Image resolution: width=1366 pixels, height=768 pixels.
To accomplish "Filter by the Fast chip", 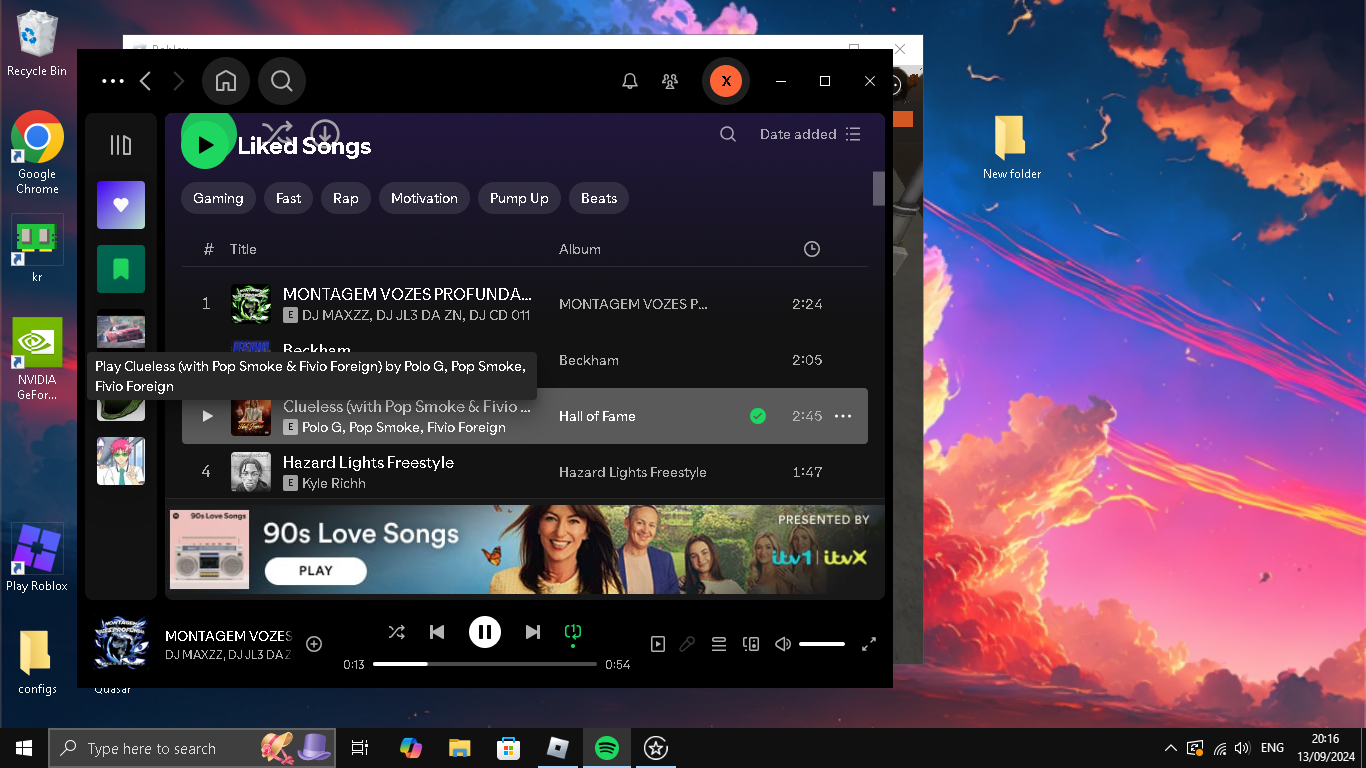I will click(289, 198).
